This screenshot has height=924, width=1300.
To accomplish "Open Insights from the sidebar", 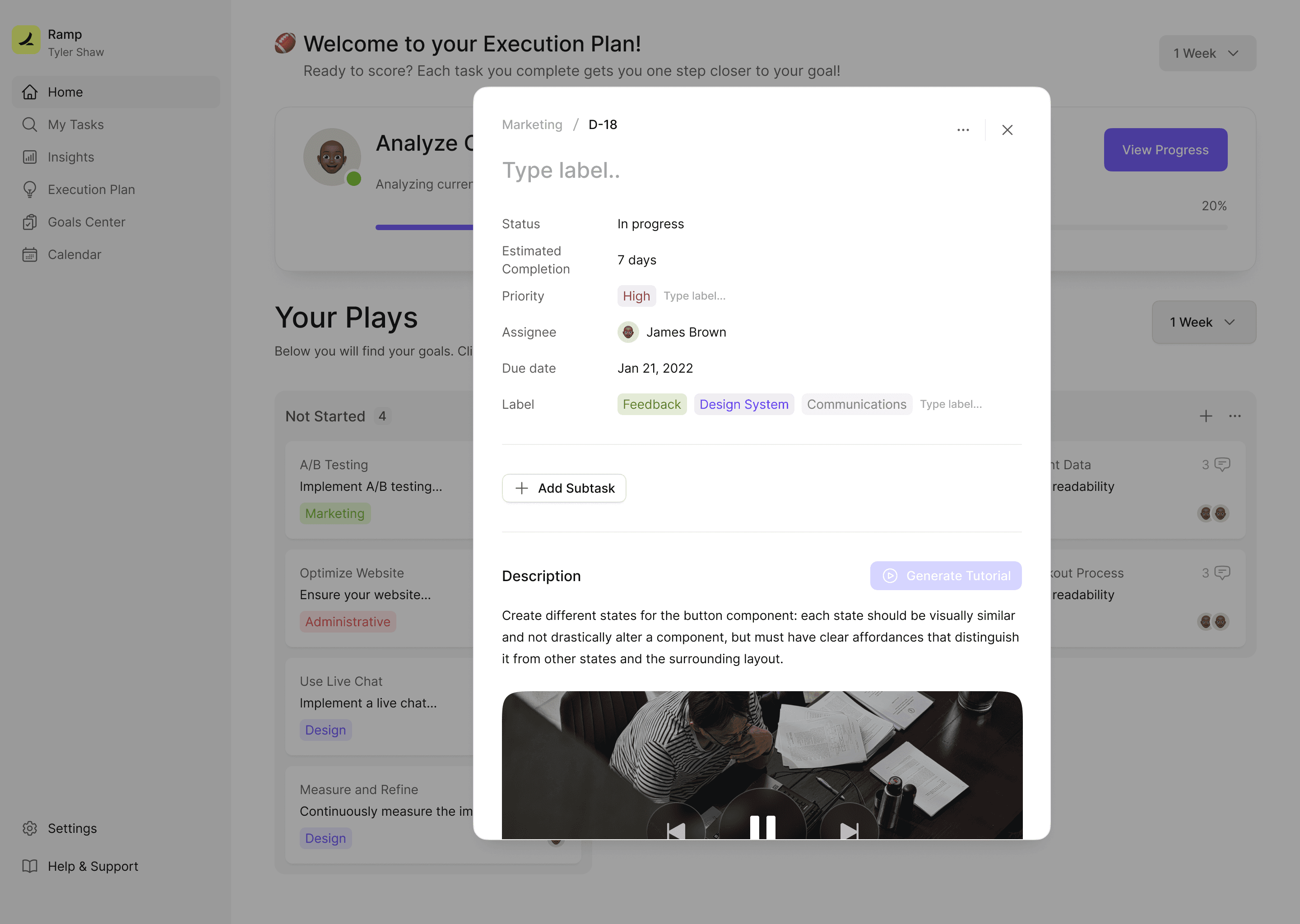I will tap(70, 157).
